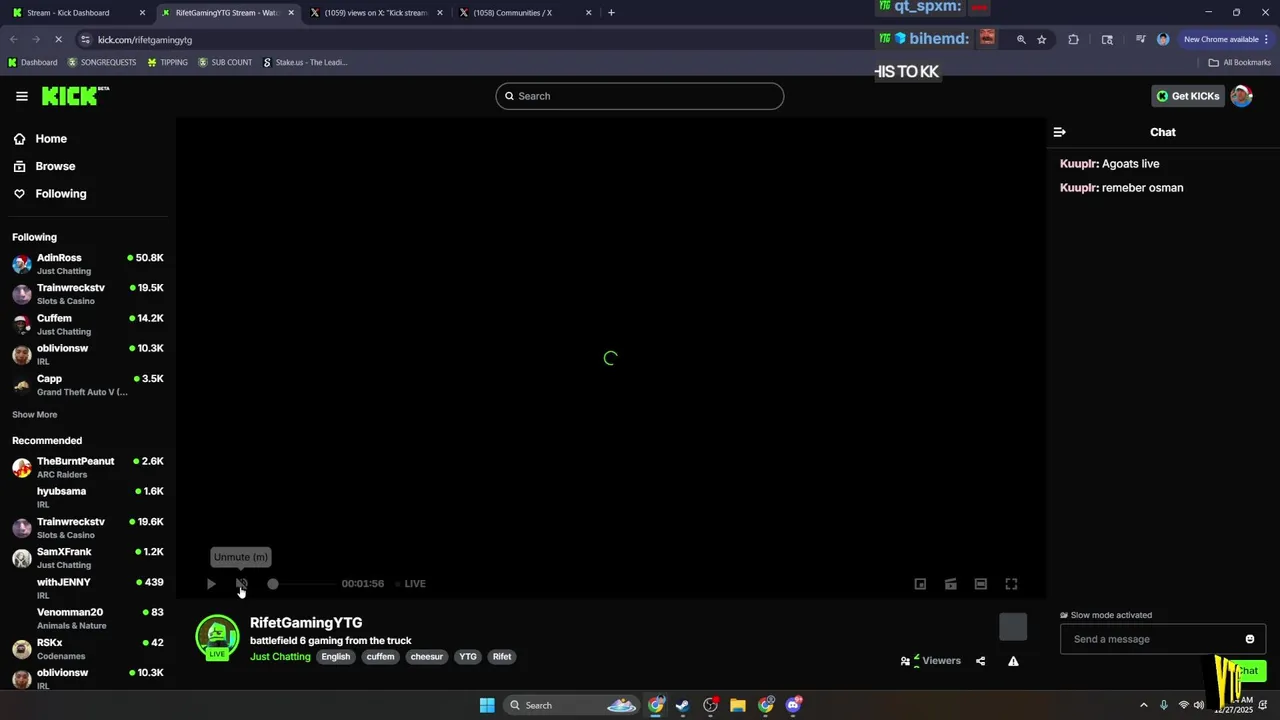Select the Rifet tag
The image size is (1280, 720).
tap(502, 657)
